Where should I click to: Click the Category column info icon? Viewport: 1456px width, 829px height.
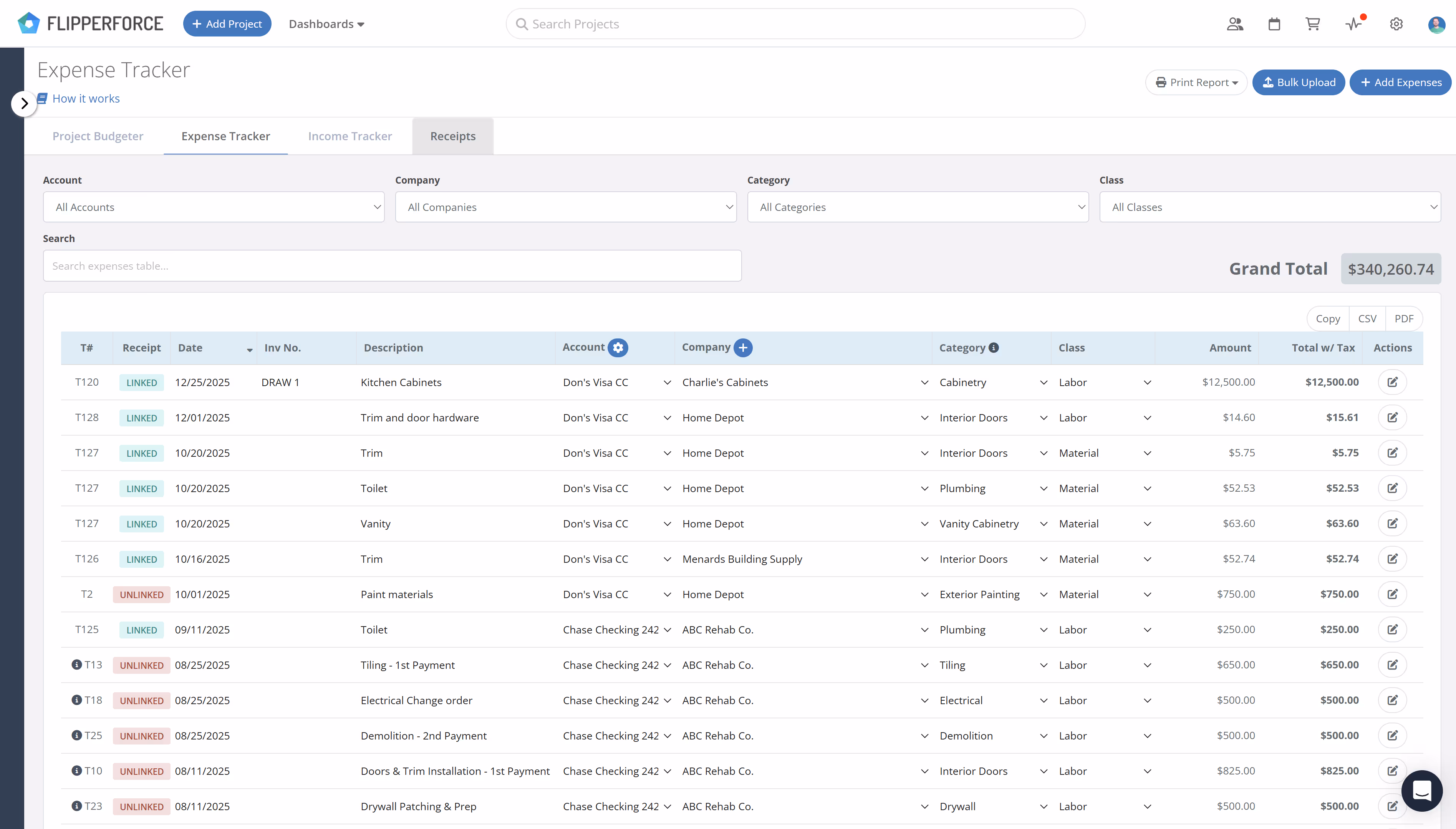(994, 347)
